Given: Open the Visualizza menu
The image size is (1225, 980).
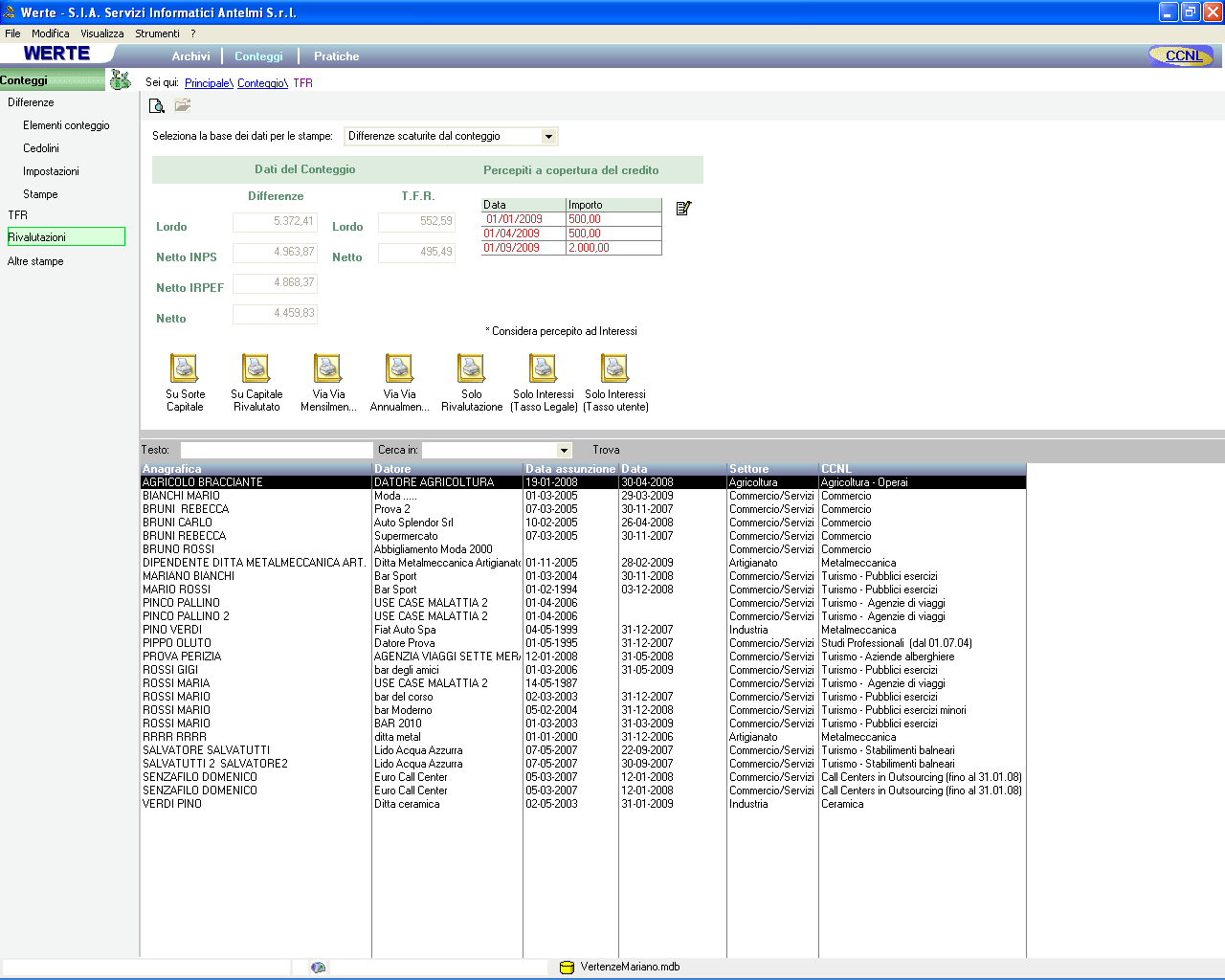Looking at the screenshot, I should coord(101,33).
